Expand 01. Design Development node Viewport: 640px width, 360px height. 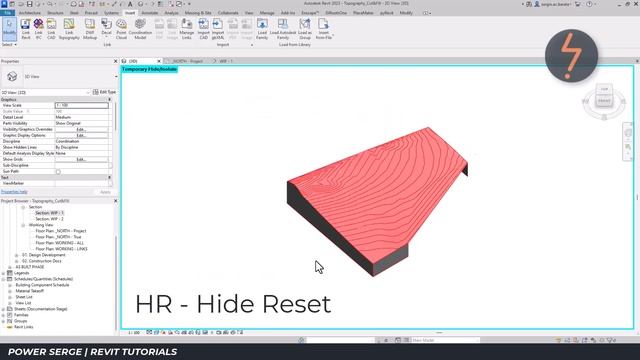(x=17, y=255)
